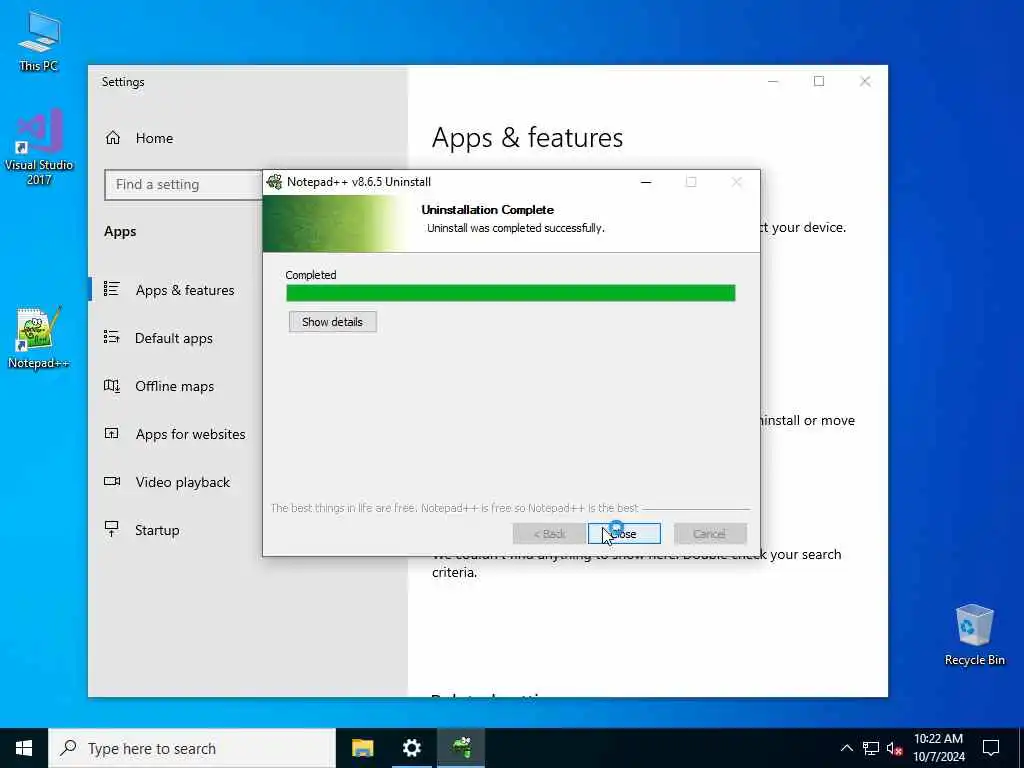Minimize the Settings window
The image size is (1024, 768).
click(x=773, y=82)
